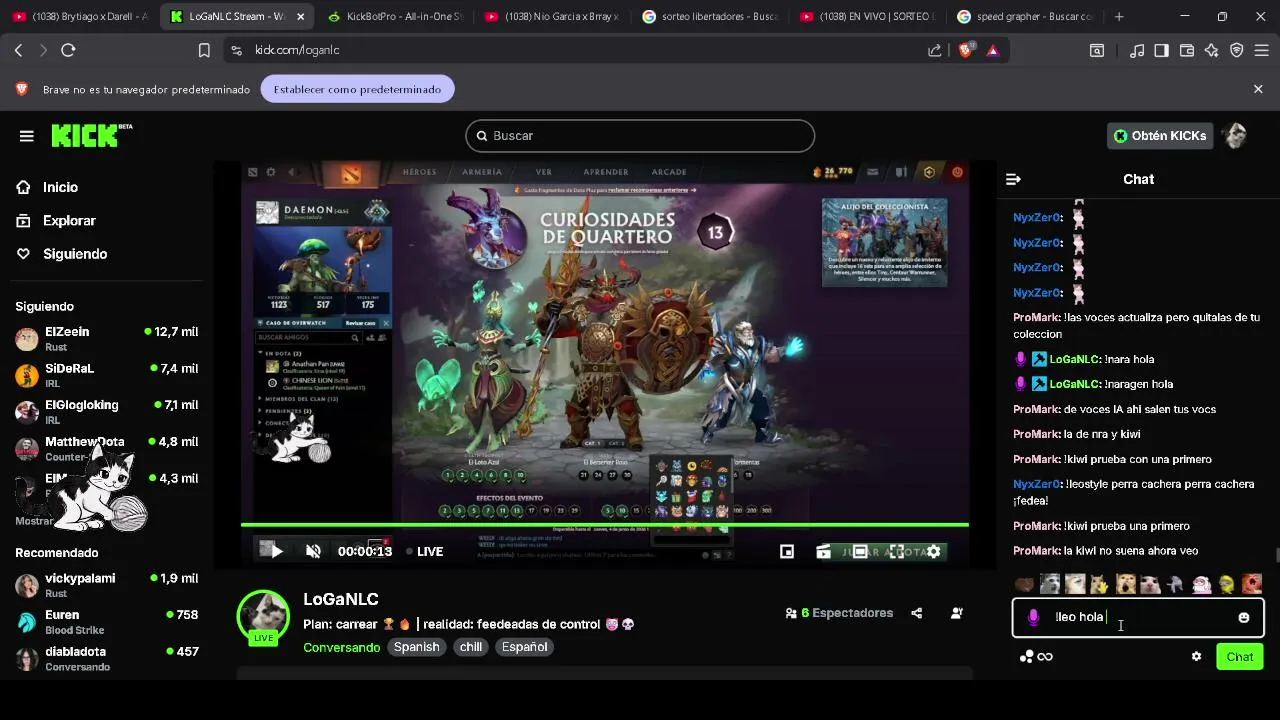Open Brave playlist music icon
The width and height of the screenshot is (1280, 720).
click(1137, 50)
